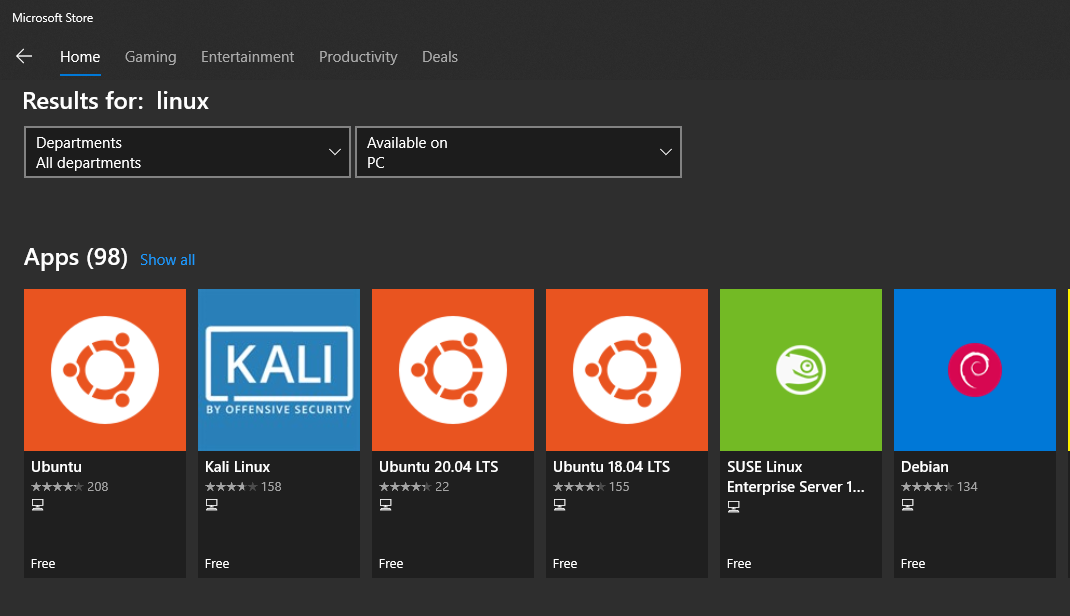Click the star rating for Ubuntu (208)
This screenshot has height=616, width=1070.
[x=57, y=486]
